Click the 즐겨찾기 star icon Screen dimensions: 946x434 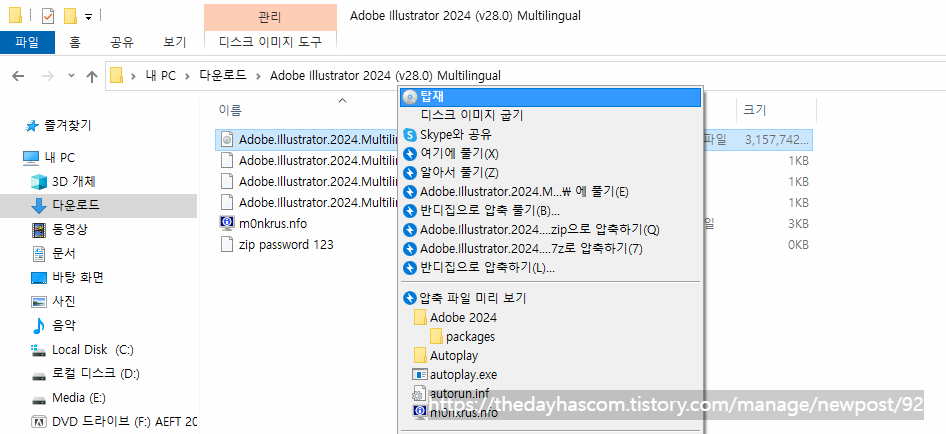31,126
